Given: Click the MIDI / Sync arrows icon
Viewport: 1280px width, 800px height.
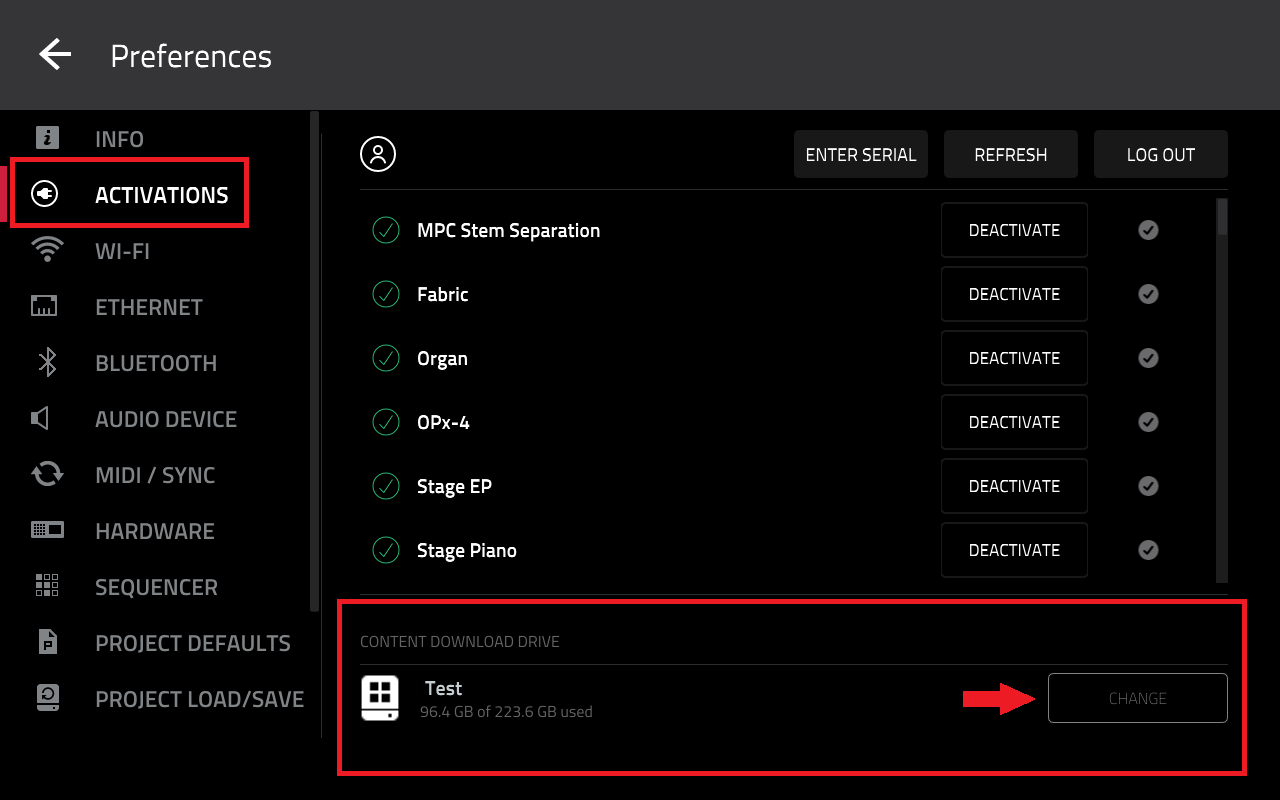Looking at the screenshot, I should [x=47, y=474].
